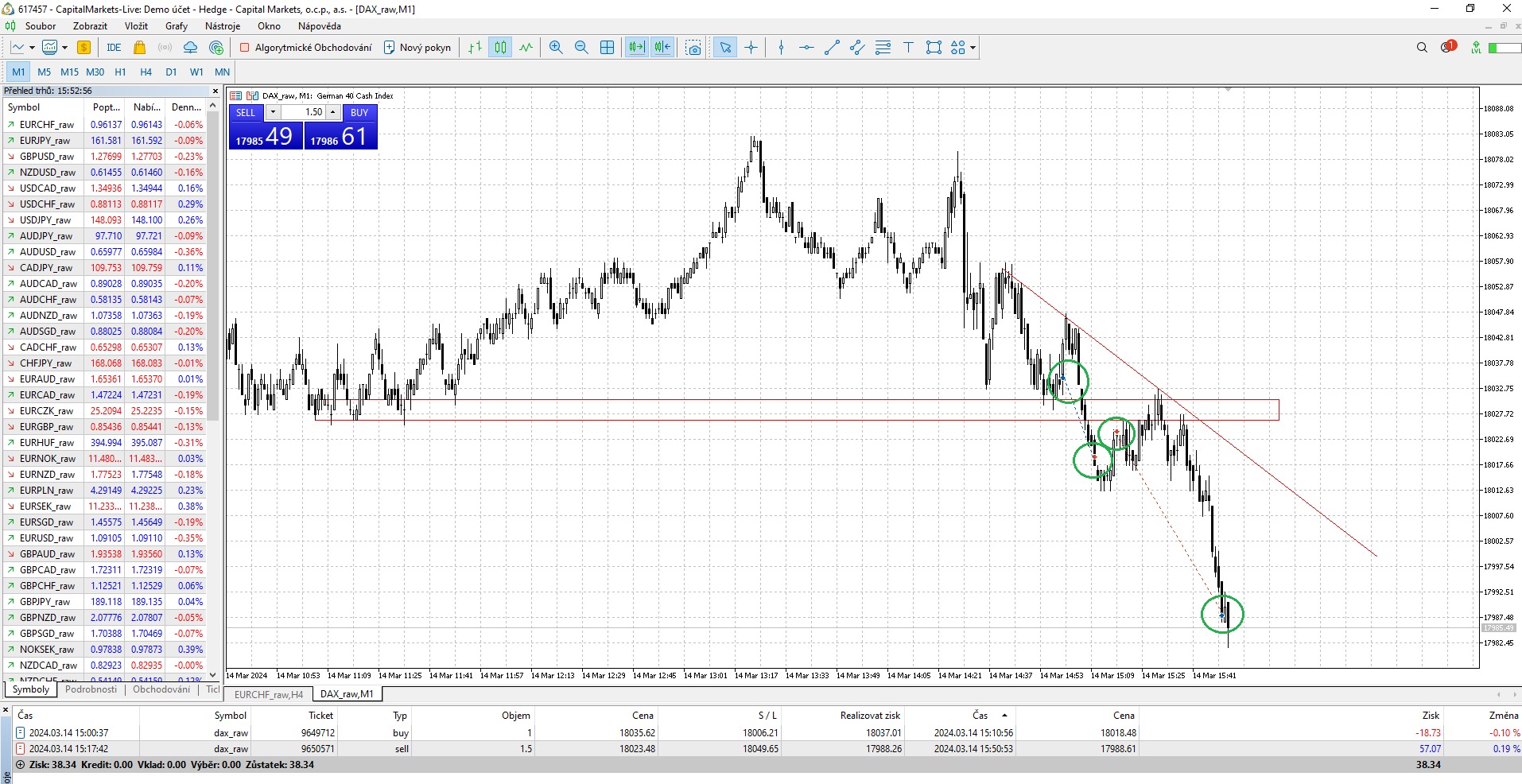1522x784 pixels.
Task: Open volume dropdown in one-click trading panel
Action: pyautogui.click(x=273, y=112)
